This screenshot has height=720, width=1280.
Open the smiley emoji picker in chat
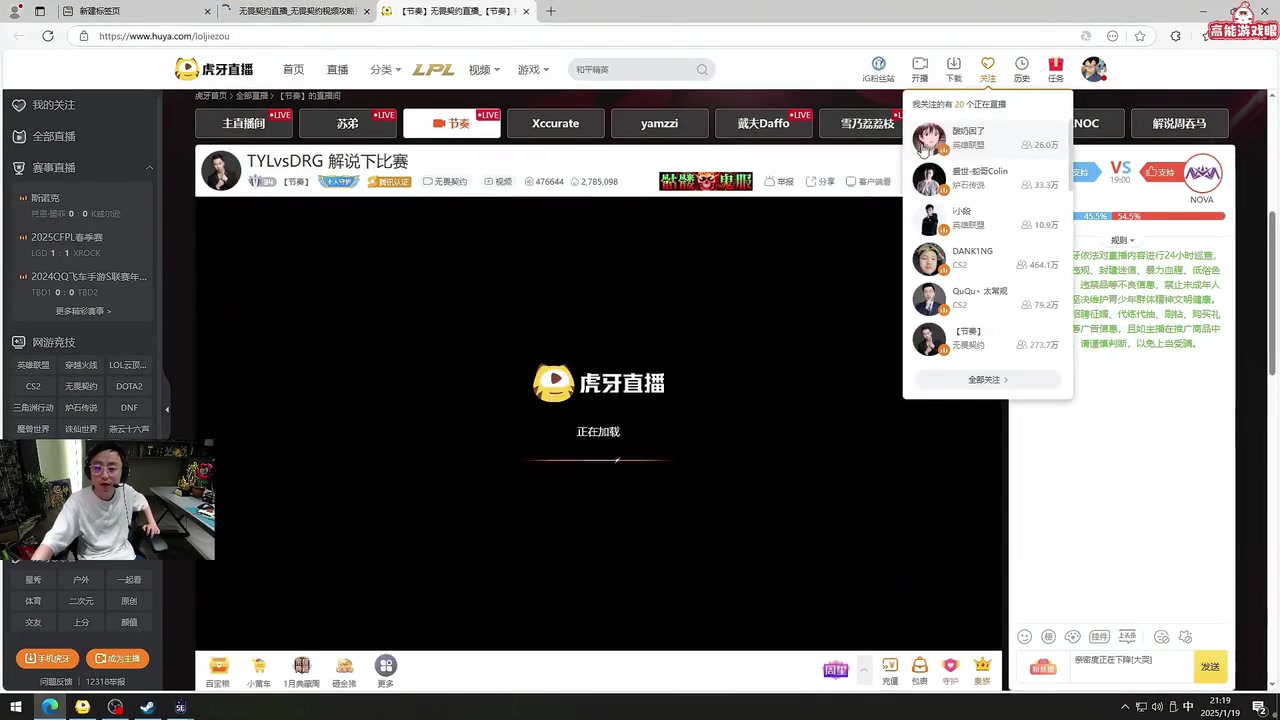coord(1024,637)
